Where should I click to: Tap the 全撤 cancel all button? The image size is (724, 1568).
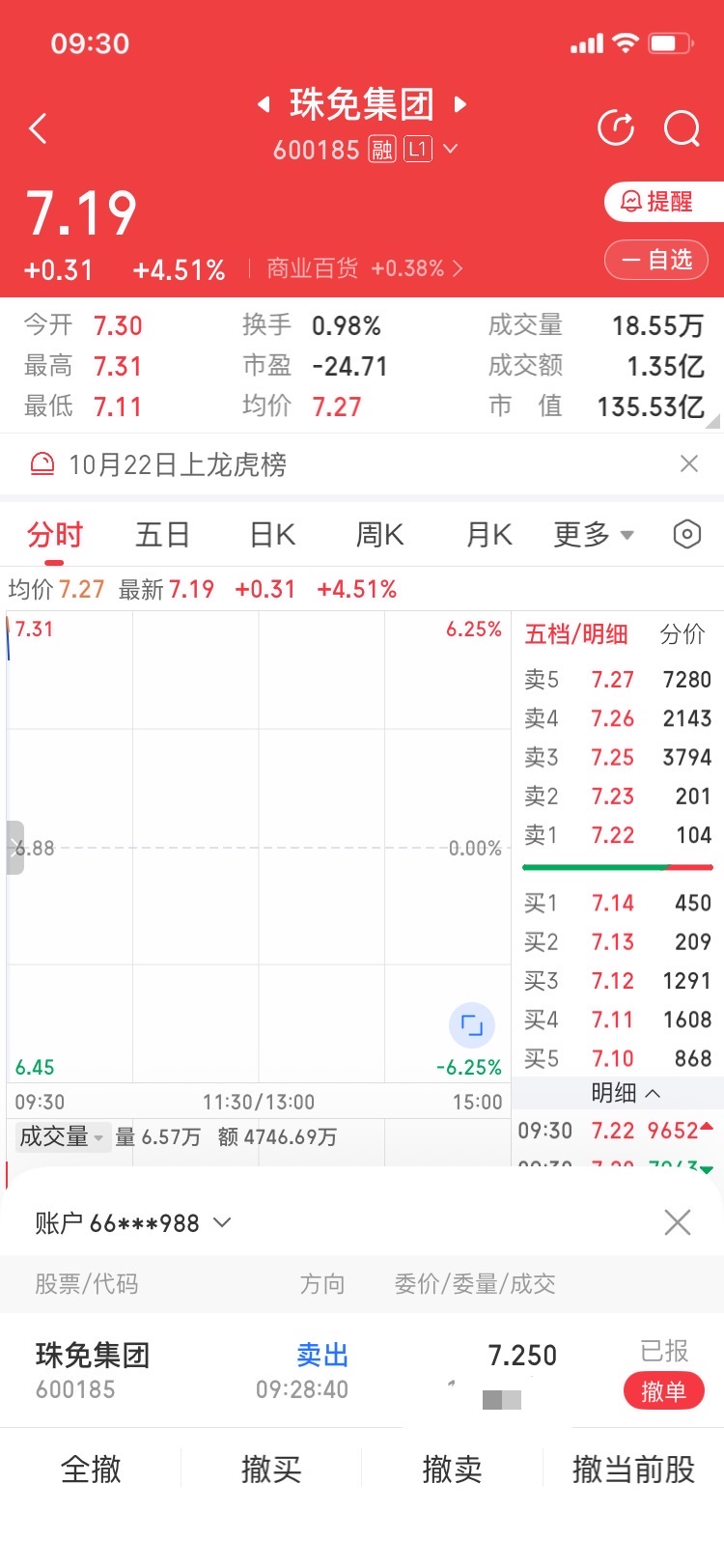click(x=91, y=1470)
